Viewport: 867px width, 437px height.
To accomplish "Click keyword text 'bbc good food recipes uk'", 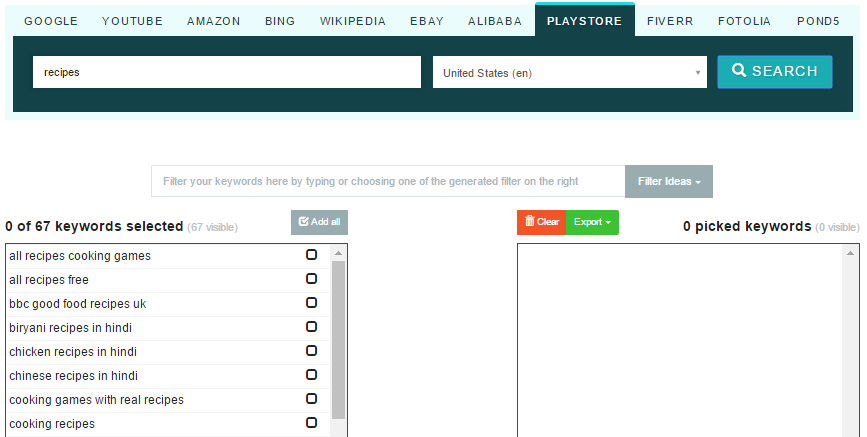I will 77,304.
